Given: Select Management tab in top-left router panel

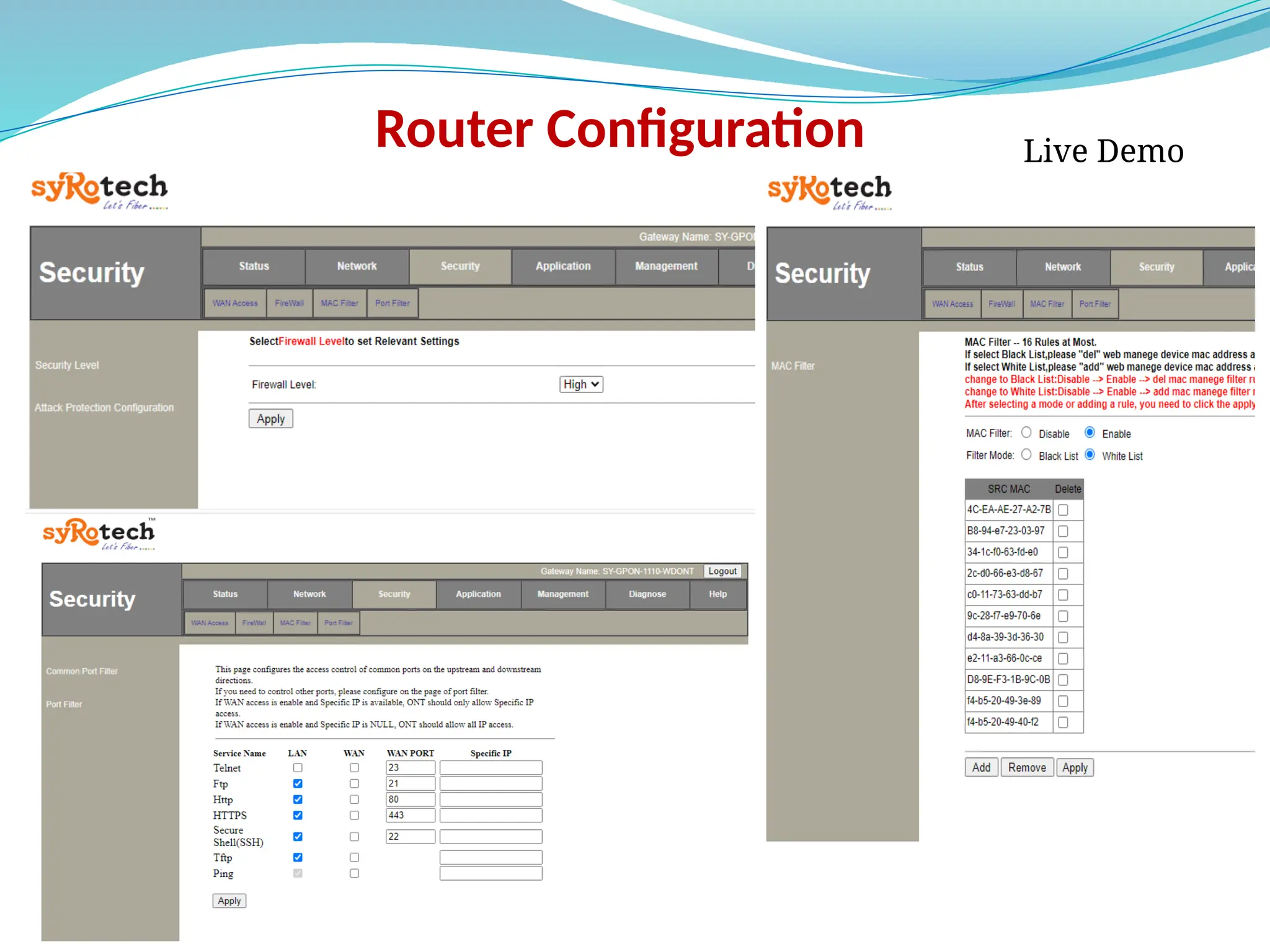Looking at the screenshot, I should click(x=666, y=267).
